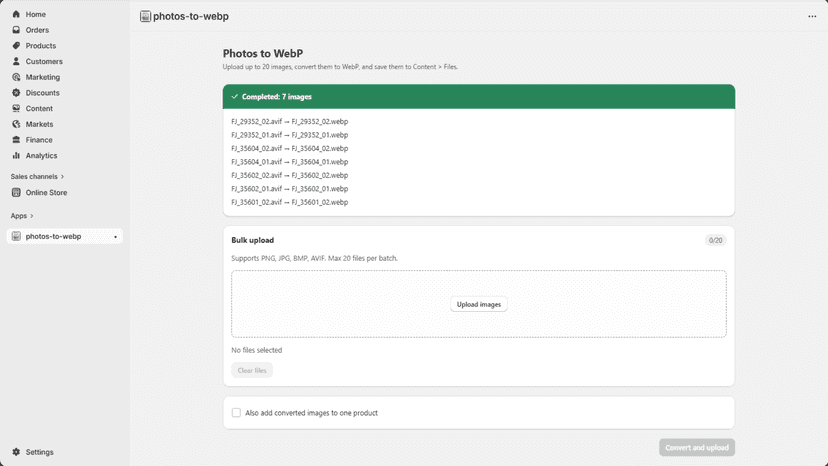828x466 pixels.
Task: Click the app icon beside the photos-to-webp header
Action: click(x=145, y=16)
